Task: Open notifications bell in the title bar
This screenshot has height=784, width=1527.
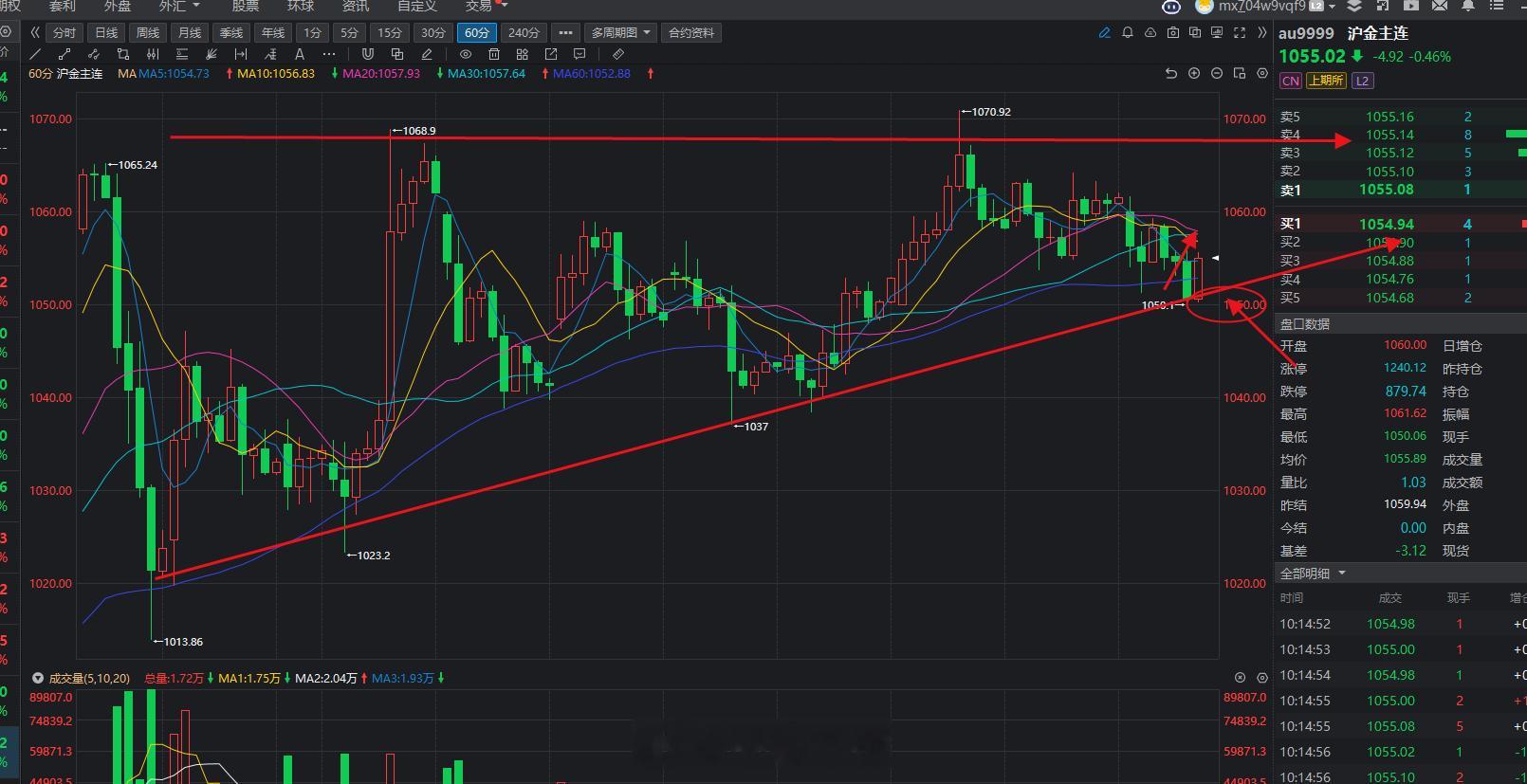Action: (x=1468, y=5)
